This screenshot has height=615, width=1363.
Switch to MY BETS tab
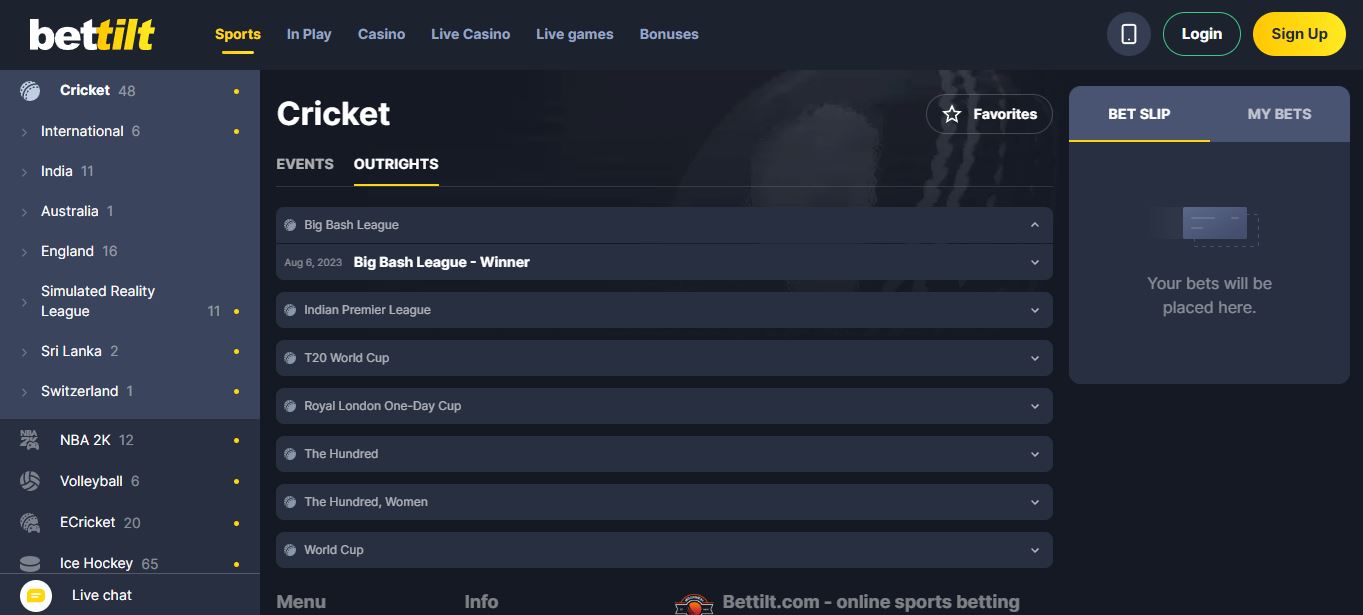pyautogui.click(x=1279, y=114)
